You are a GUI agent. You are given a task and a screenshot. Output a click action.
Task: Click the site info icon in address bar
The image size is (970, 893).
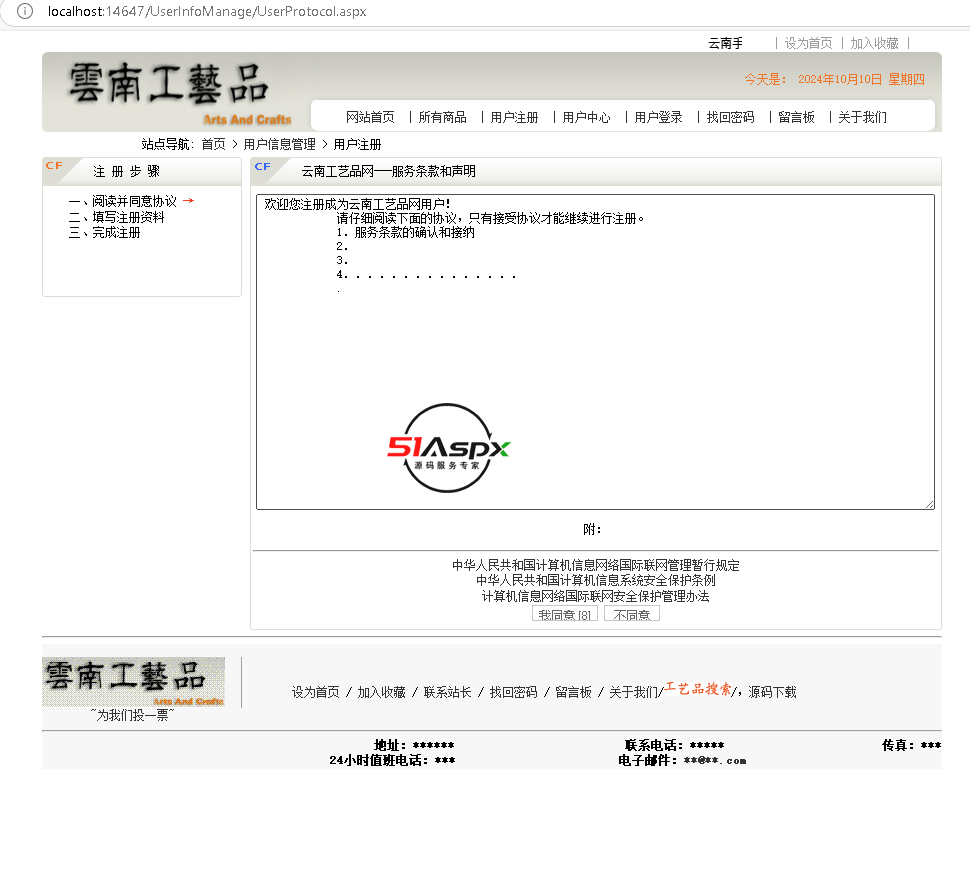pyautogui.click(x=25, y=11)
